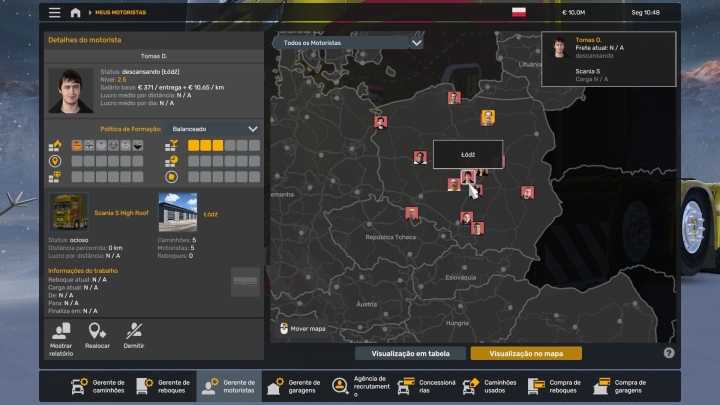Click the long distance skill pin icon
Image resolution: width=720 pixels, height=405 pixels.
[x=55, y=161]
